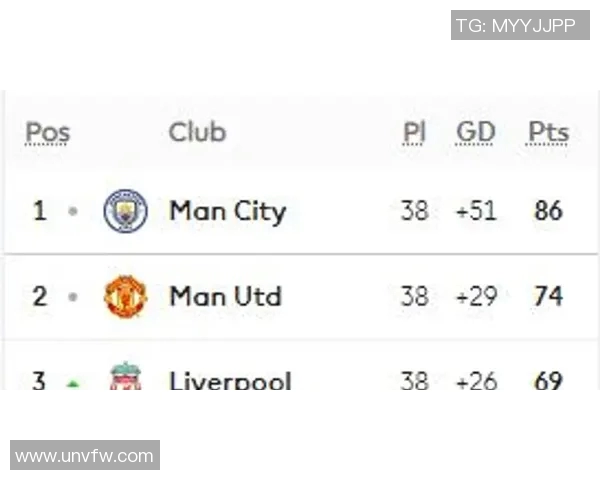Click the Pts column abbreviation
The width and height of the screenshot is (600, 480).
(548, 132)
